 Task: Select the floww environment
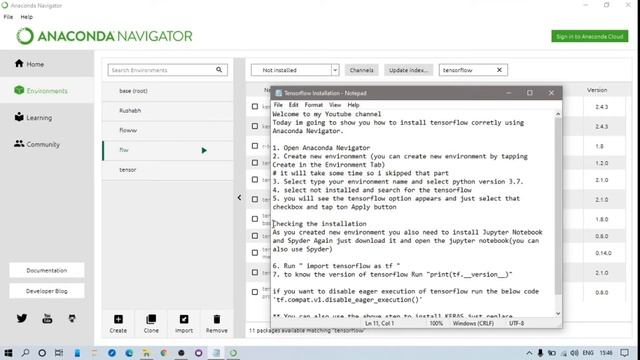167,130
